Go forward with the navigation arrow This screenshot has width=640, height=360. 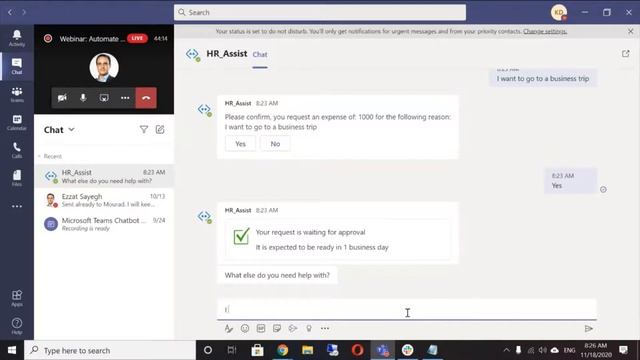coord(24,12)
